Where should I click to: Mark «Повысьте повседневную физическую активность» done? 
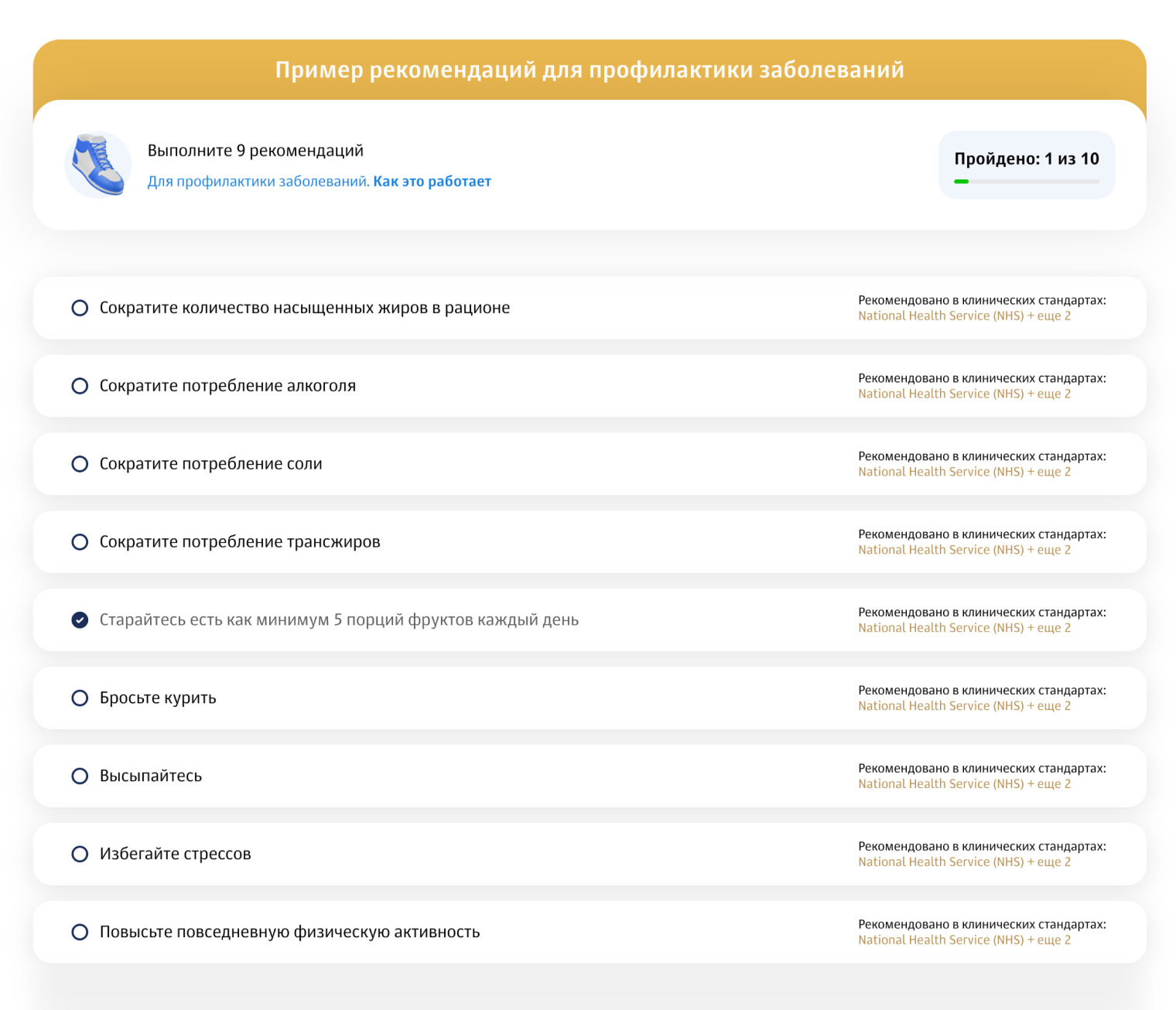tap(80, 932)
